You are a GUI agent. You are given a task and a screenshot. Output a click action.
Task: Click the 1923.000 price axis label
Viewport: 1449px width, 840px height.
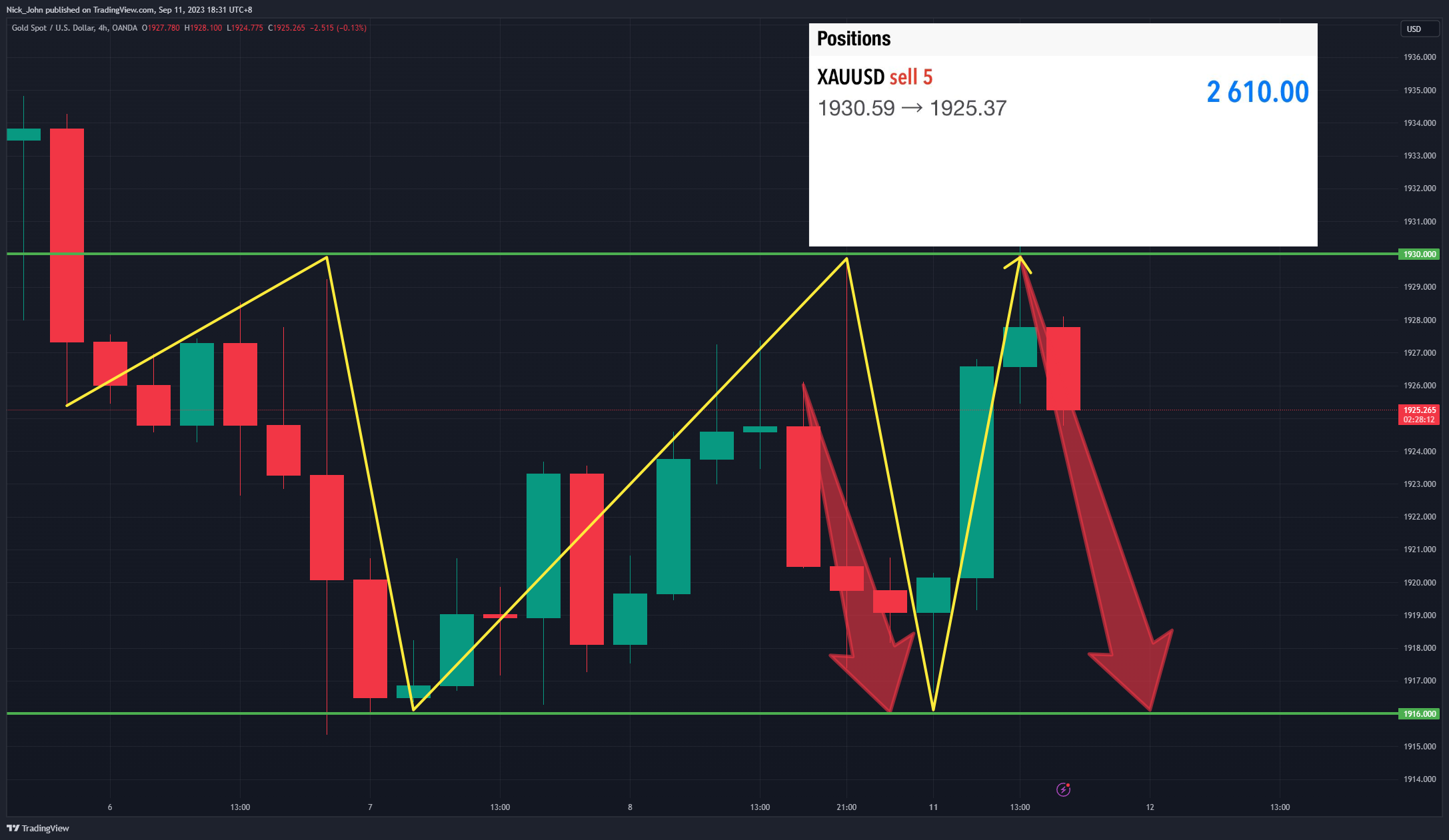tap(1420, 484)
